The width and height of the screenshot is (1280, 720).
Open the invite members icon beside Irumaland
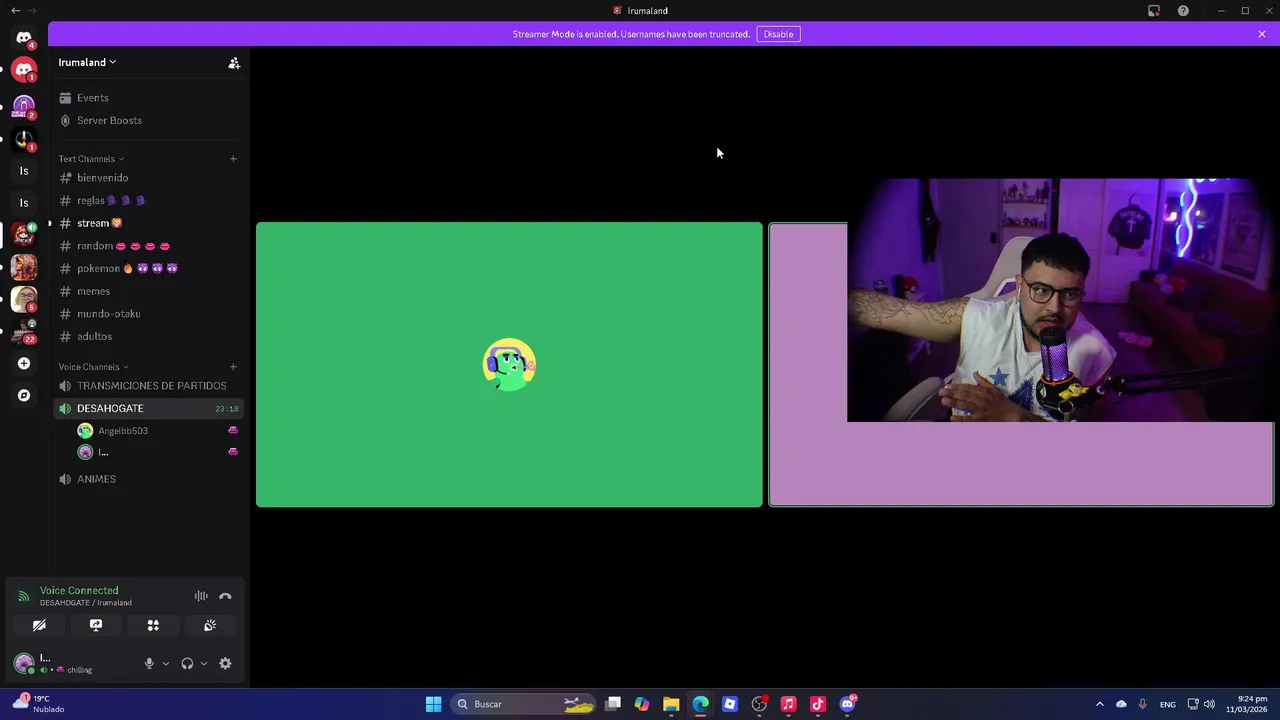(234, 63)
